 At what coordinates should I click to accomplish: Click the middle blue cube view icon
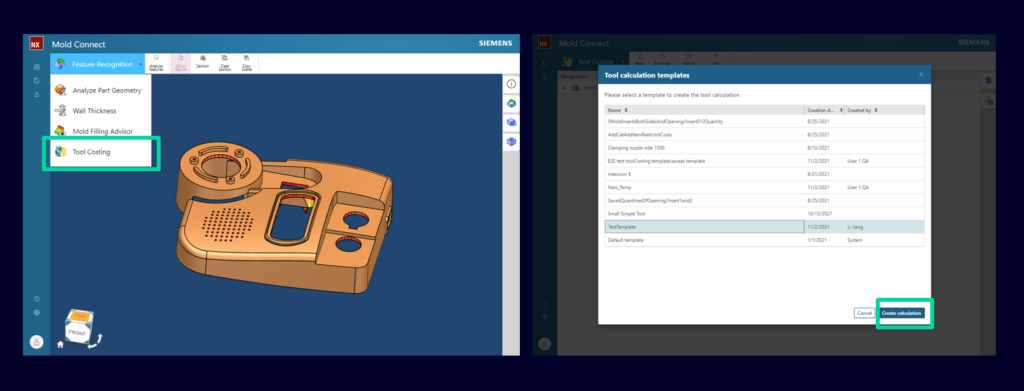point(511,122)
